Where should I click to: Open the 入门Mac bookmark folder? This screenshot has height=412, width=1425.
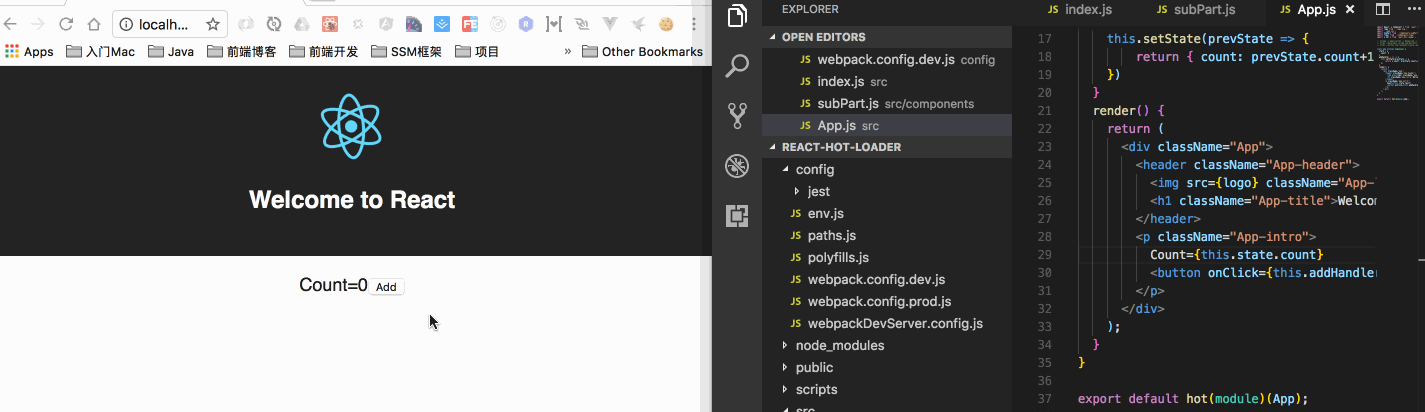[99, 51]
